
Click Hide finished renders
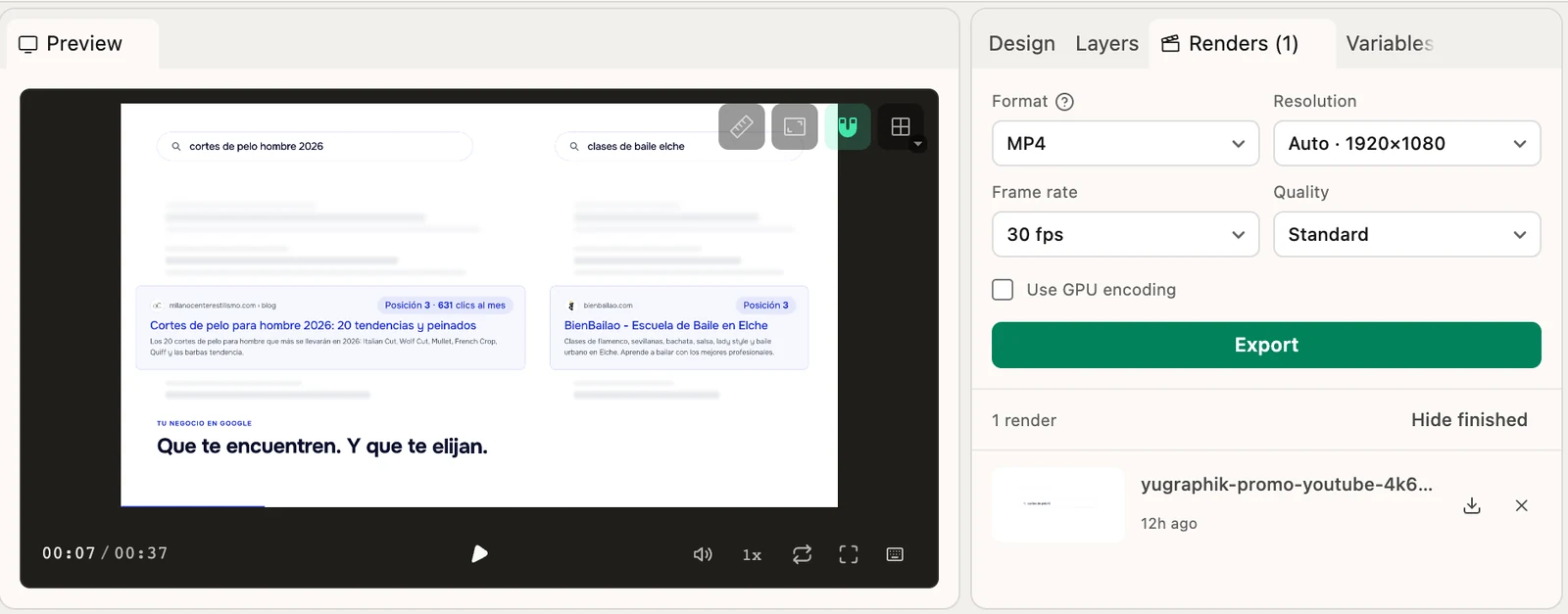pos(1469,420)
